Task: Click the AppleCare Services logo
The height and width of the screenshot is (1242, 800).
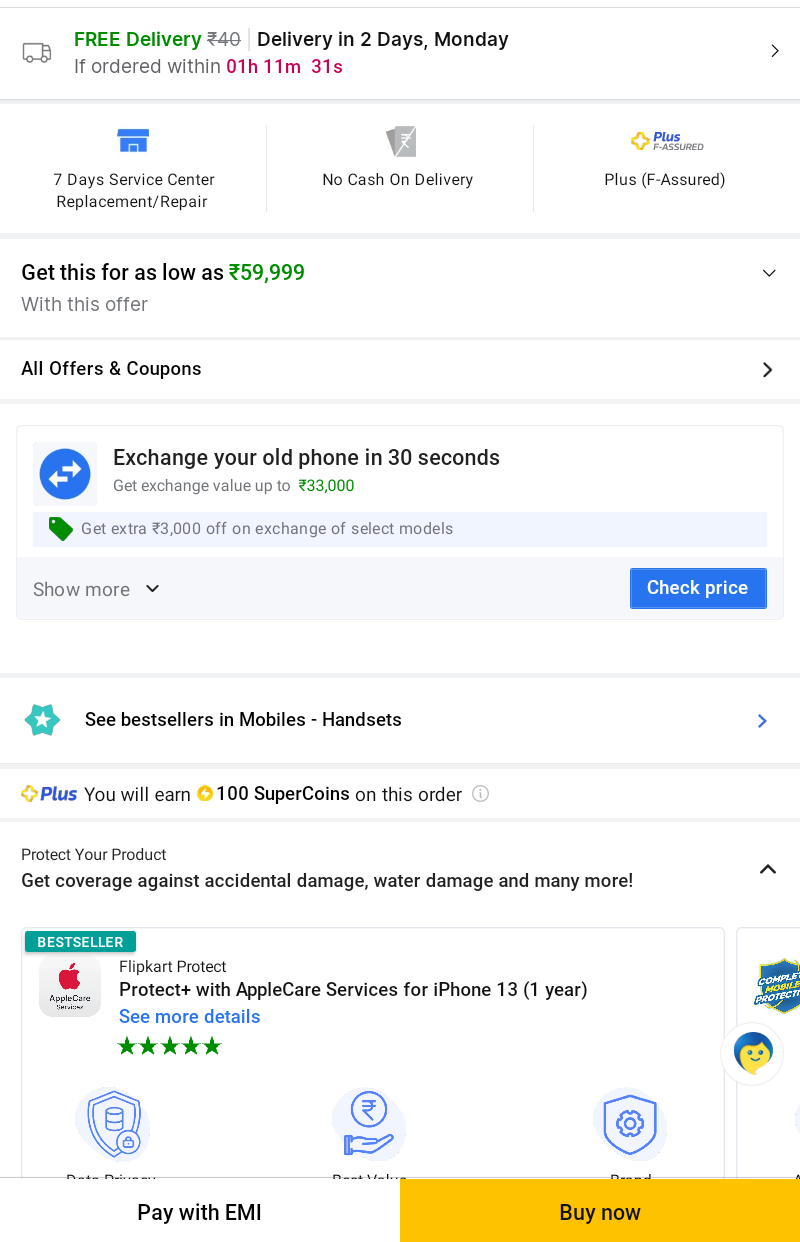Action: tap(70, 986)
